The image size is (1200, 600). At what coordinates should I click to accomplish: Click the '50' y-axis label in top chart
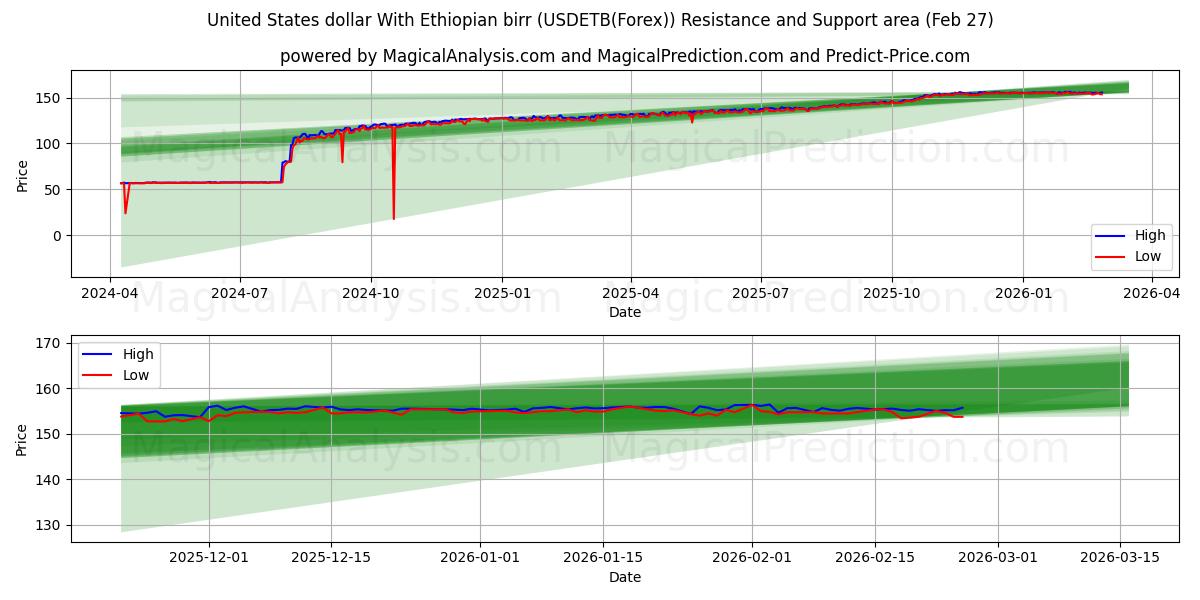click(54, 190)
